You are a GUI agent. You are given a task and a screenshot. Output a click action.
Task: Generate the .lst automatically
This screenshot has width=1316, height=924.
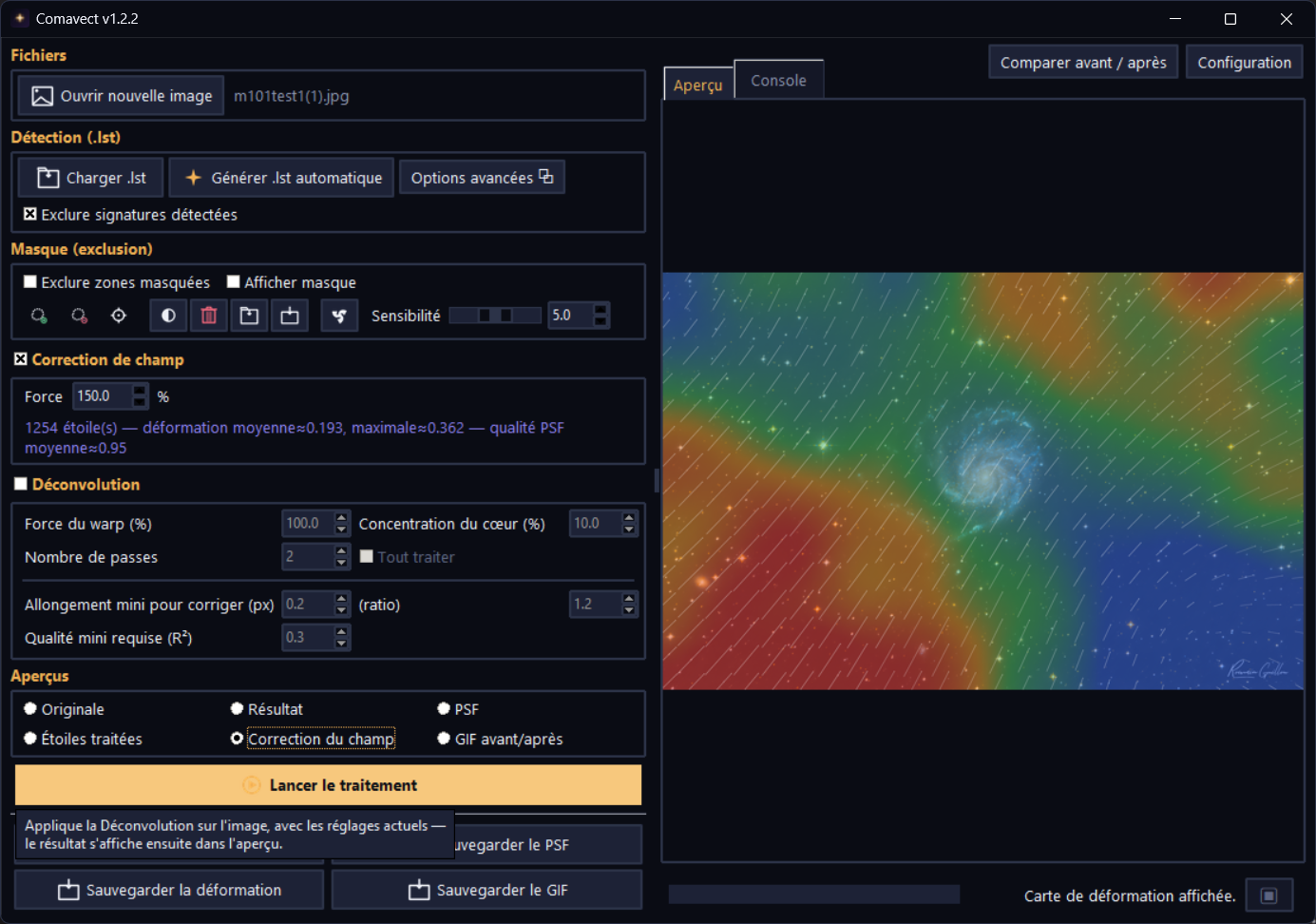tap(282, 178)
